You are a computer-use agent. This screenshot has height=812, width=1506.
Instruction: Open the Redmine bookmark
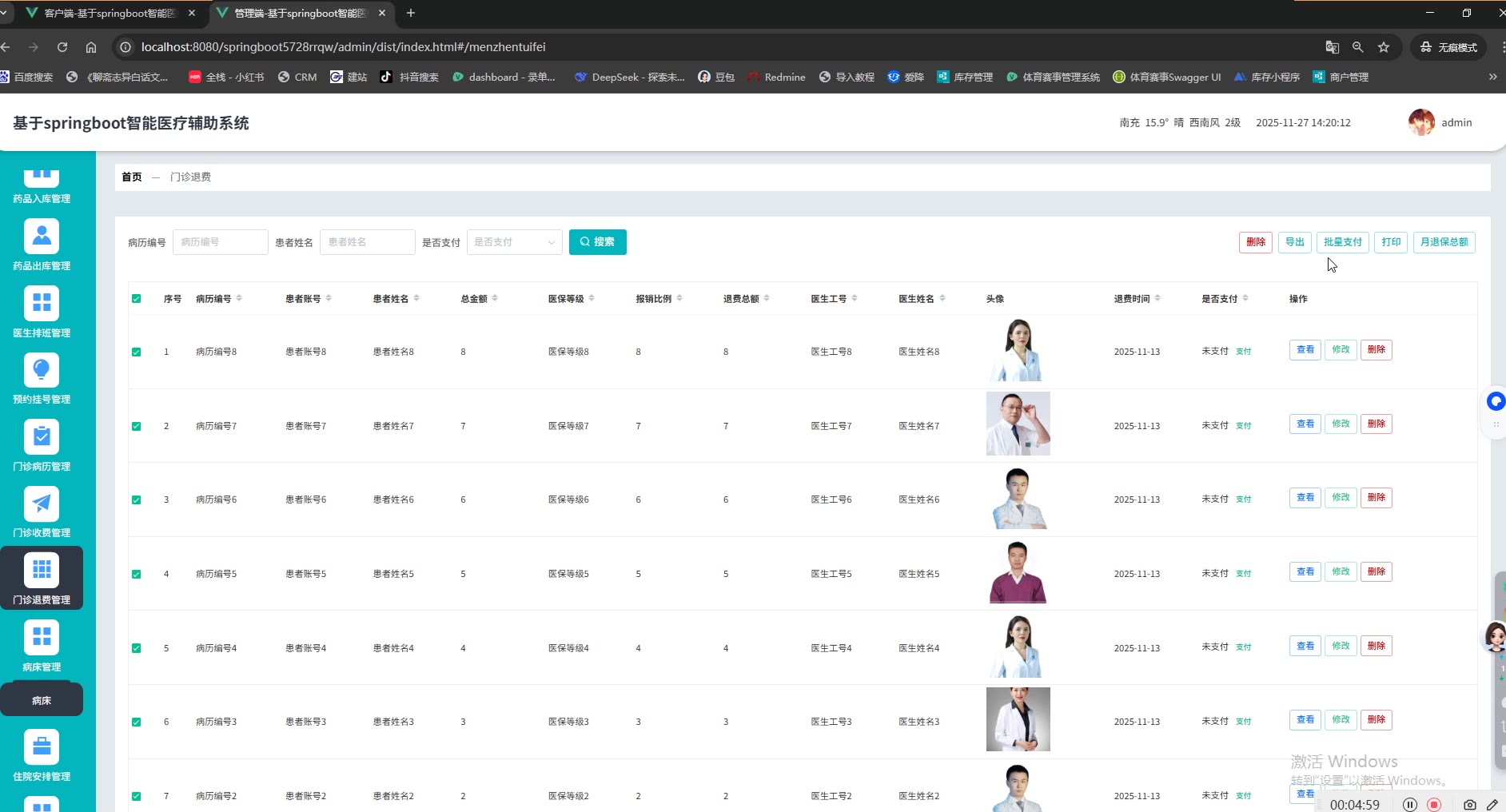pos(776,77)
